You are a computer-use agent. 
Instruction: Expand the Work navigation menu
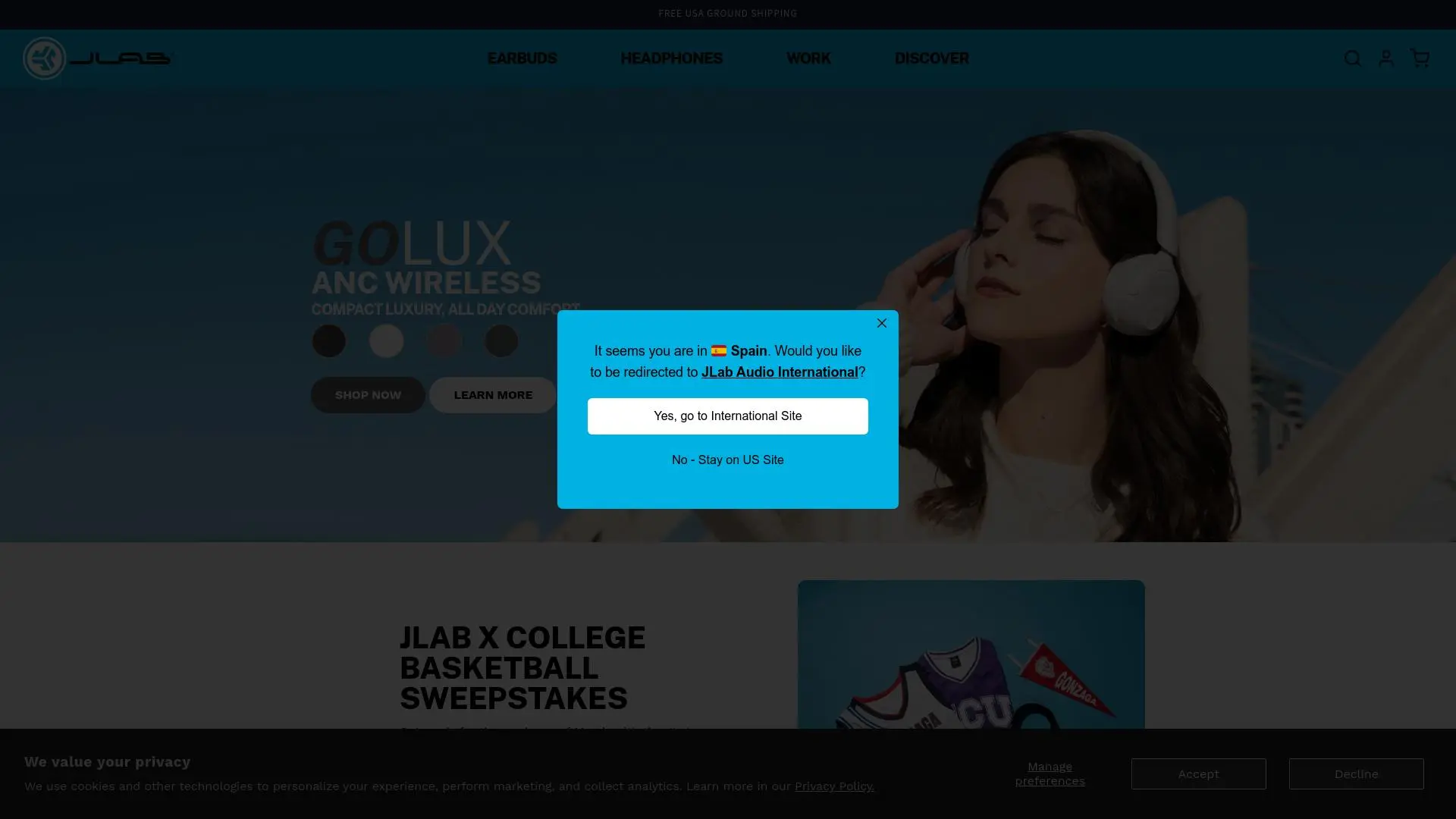[x=808, y=58]
